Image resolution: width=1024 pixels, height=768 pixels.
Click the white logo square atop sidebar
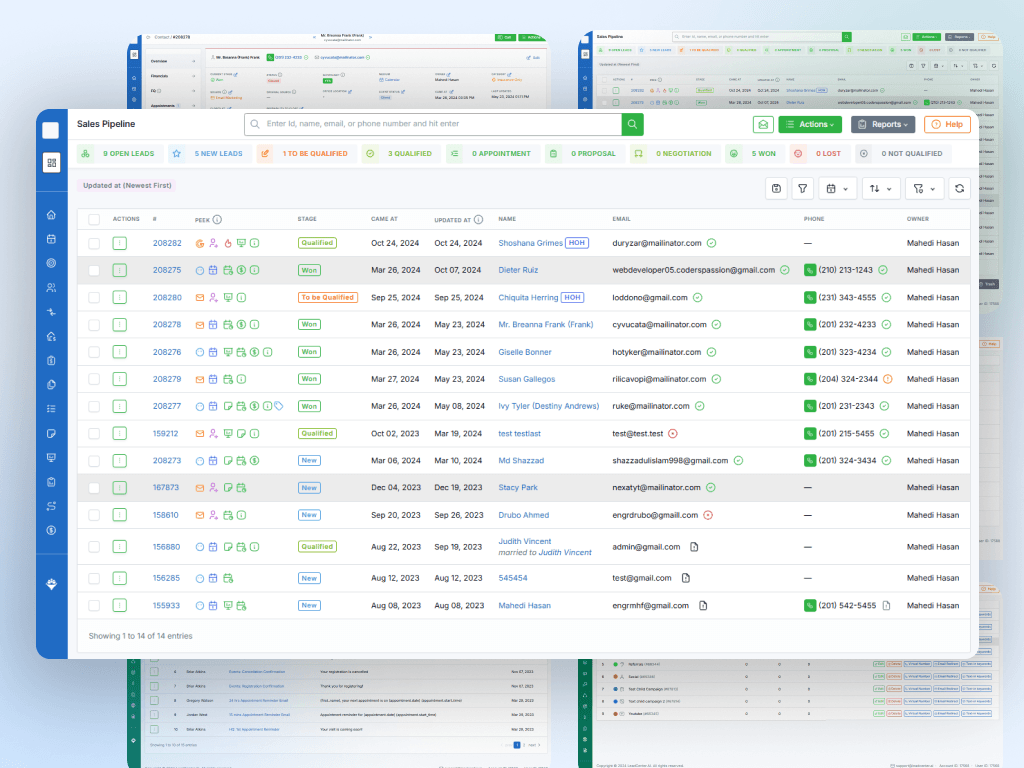tap(51, 131)
